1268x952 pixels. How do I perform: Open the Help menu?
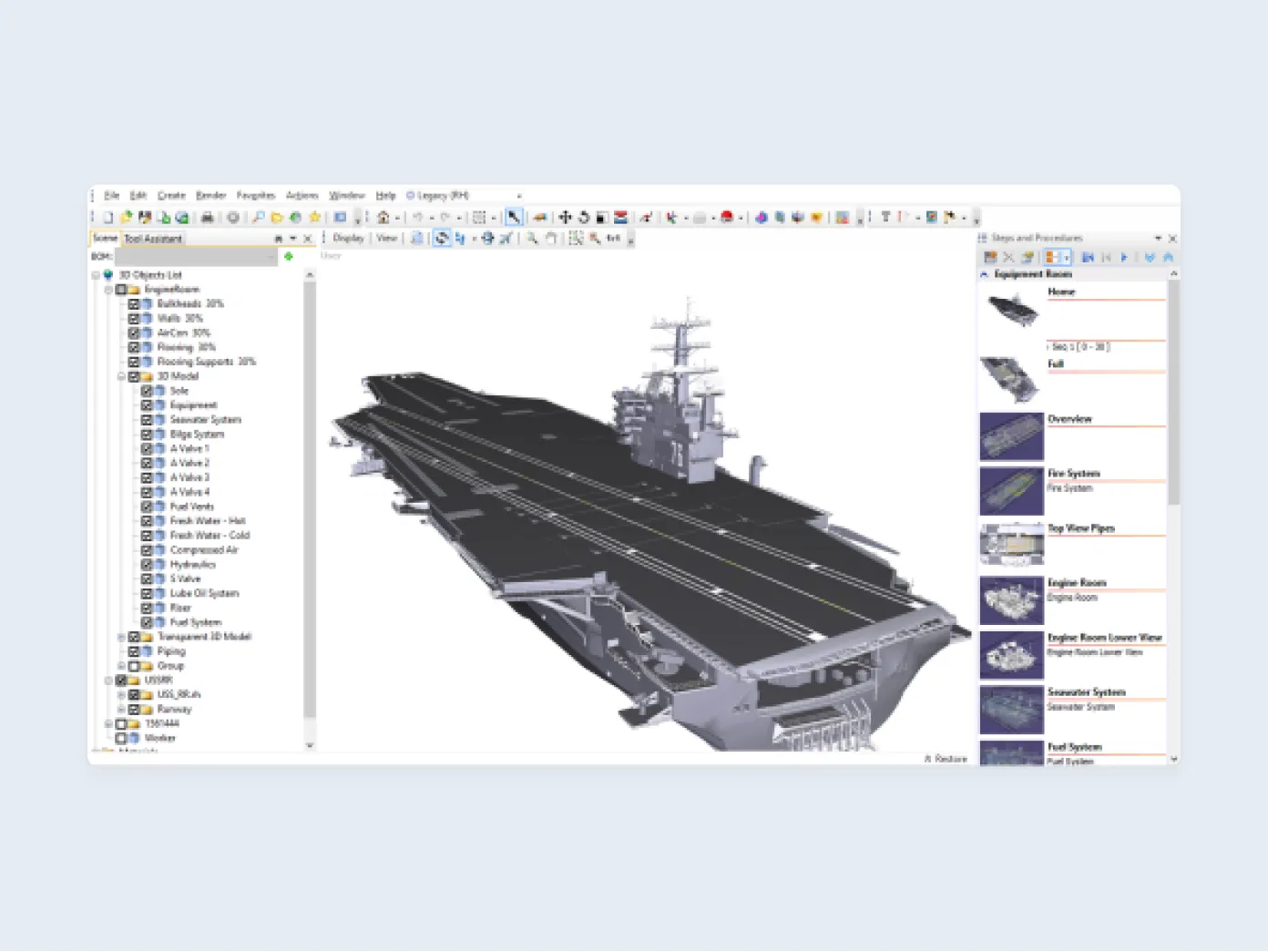386,196
